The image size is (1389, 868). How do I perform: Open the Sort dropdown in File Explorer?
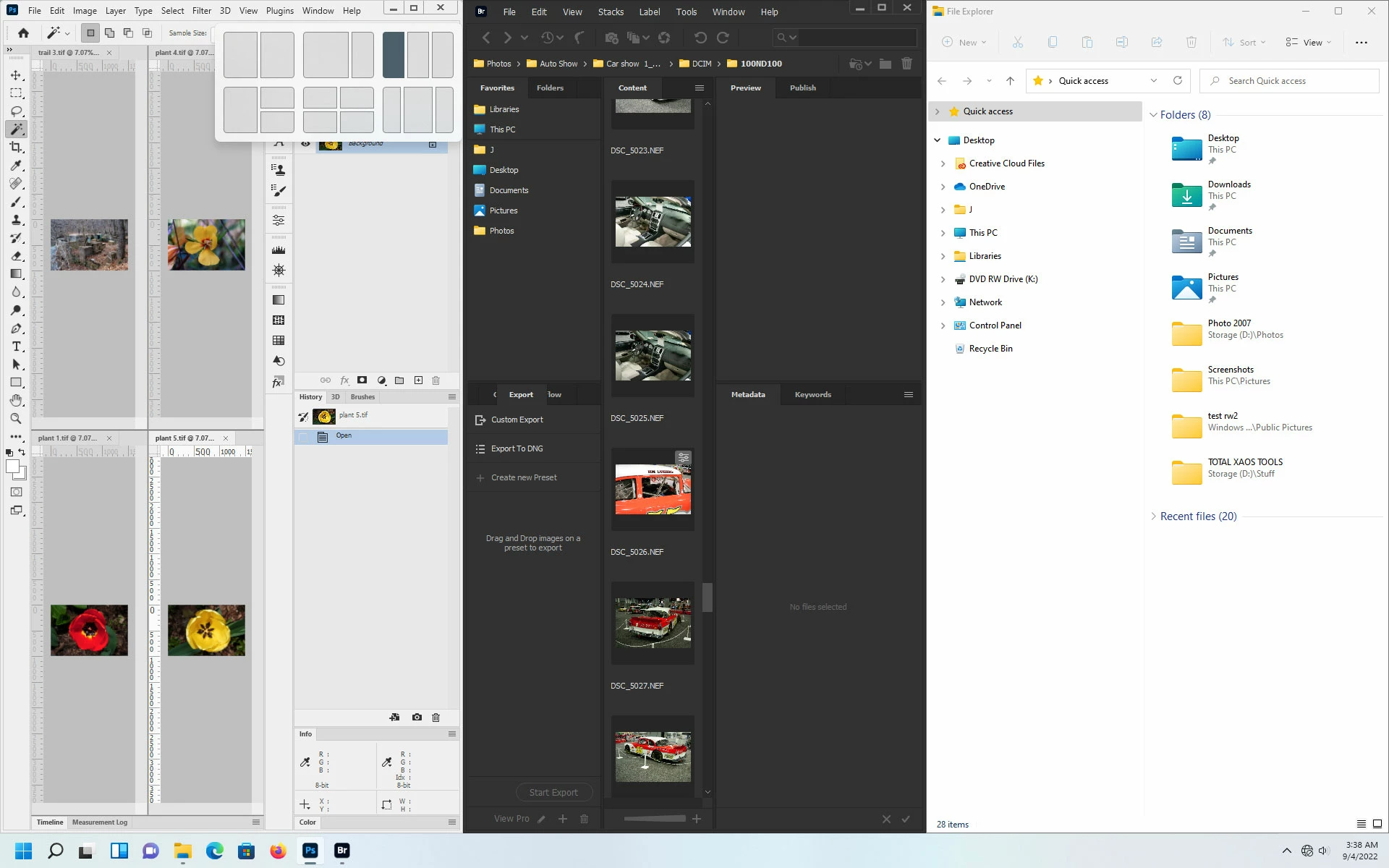1244,43
